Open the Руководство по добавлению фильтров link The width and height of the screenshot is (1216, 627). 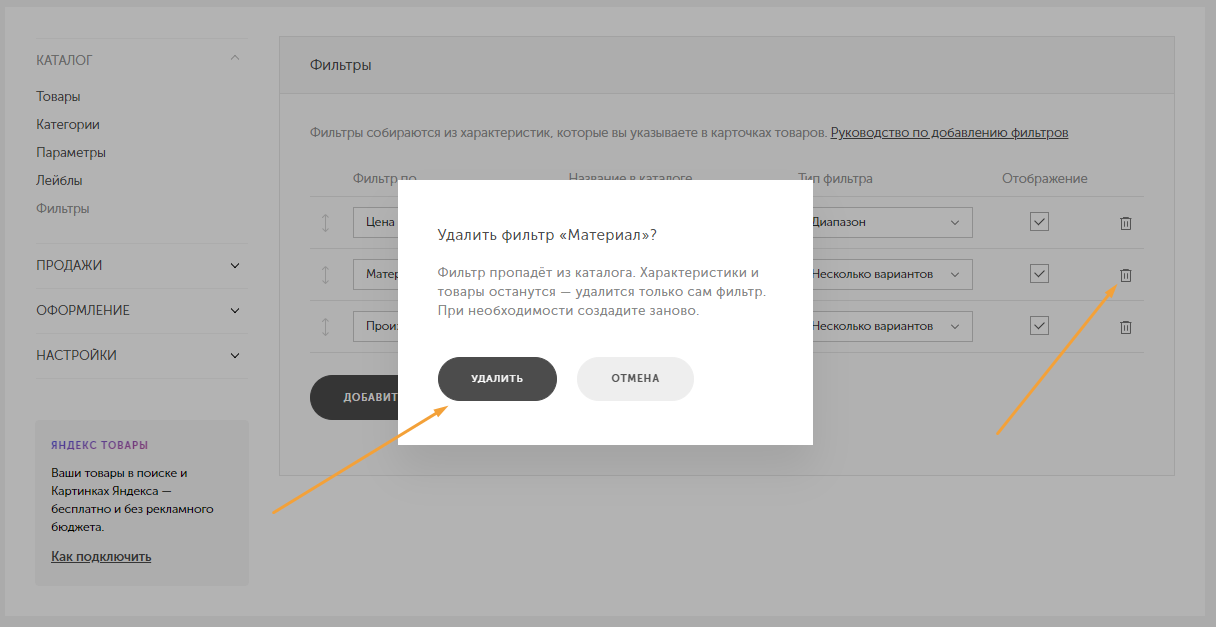pyautogui.click(x=950, y=133)
